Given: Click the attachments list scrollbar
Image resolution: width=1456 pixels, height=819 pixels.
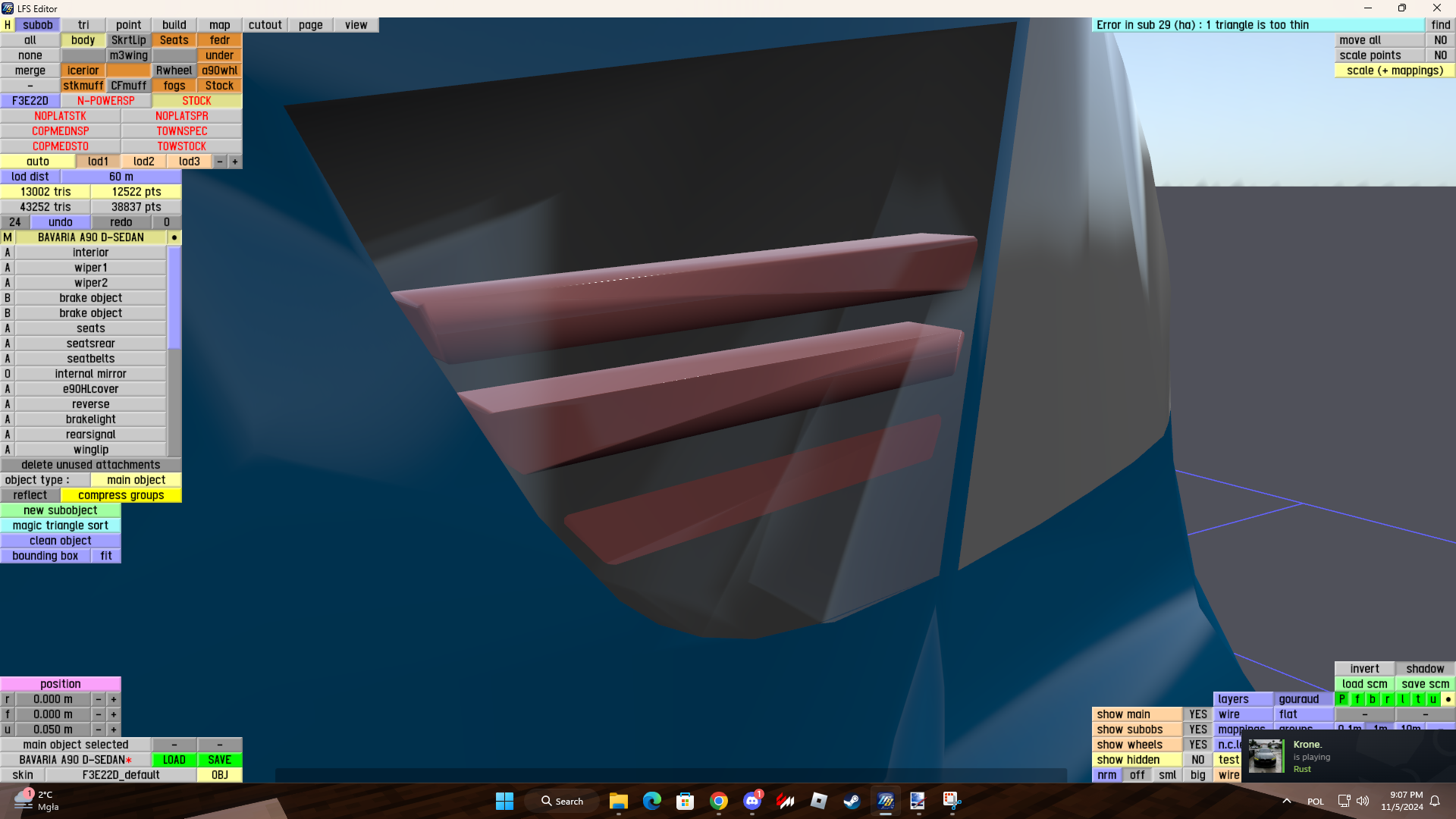Looking at the screenshot, I should point(174,297).
